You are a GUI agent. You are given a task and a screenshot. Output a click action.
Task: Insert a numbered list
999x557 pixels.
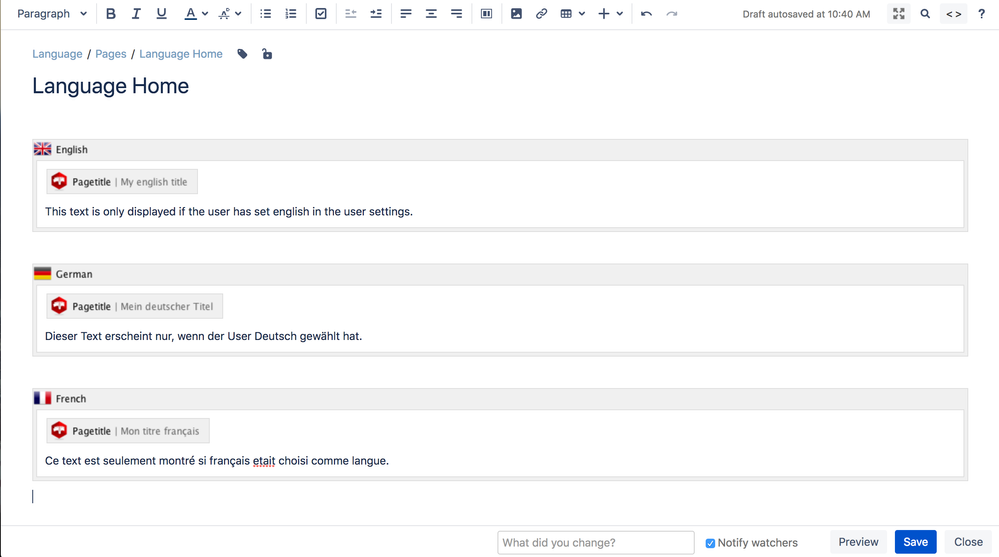coord(291,13)
